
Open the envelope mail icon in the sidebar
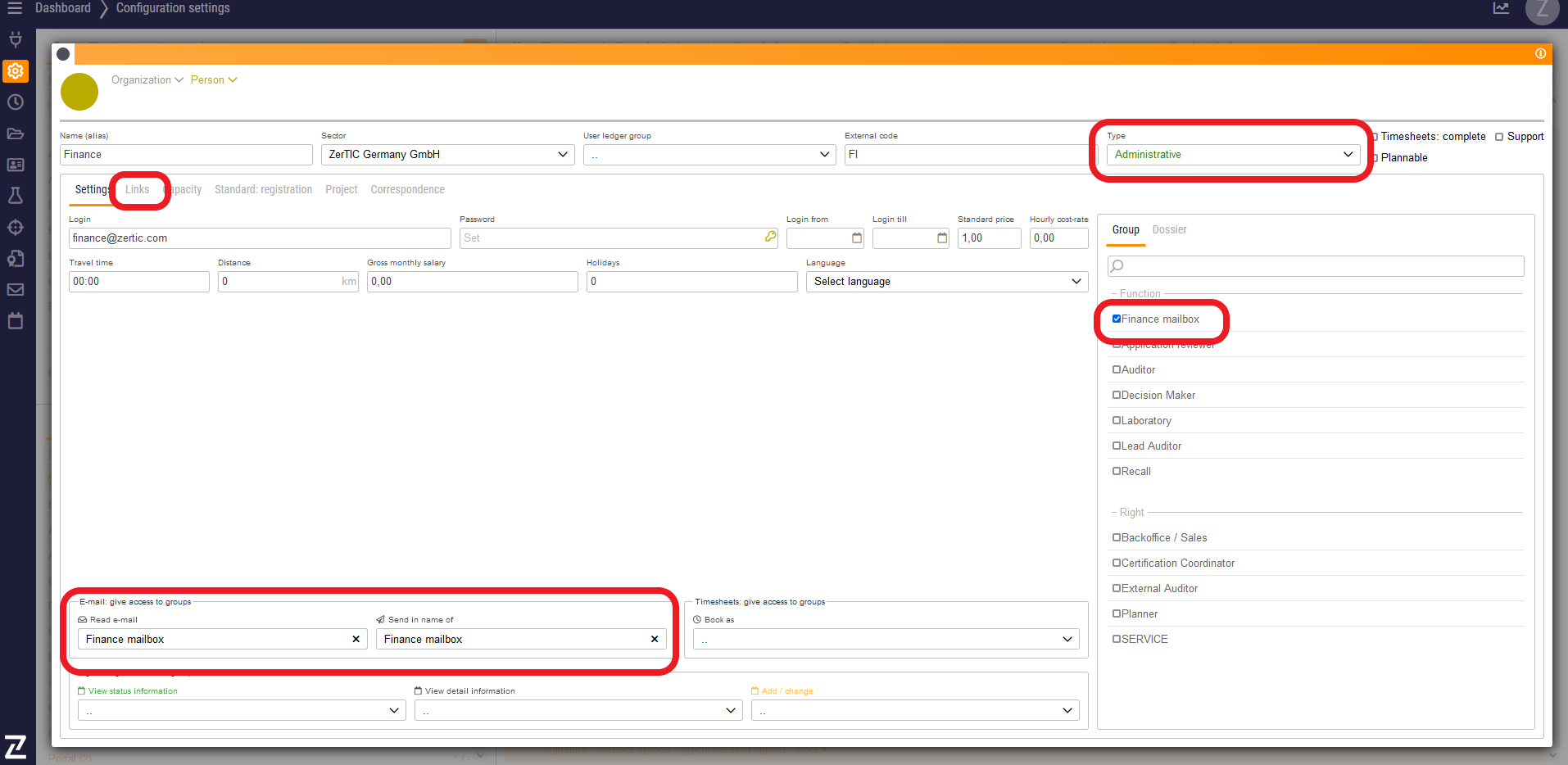[x=16, y=289]
